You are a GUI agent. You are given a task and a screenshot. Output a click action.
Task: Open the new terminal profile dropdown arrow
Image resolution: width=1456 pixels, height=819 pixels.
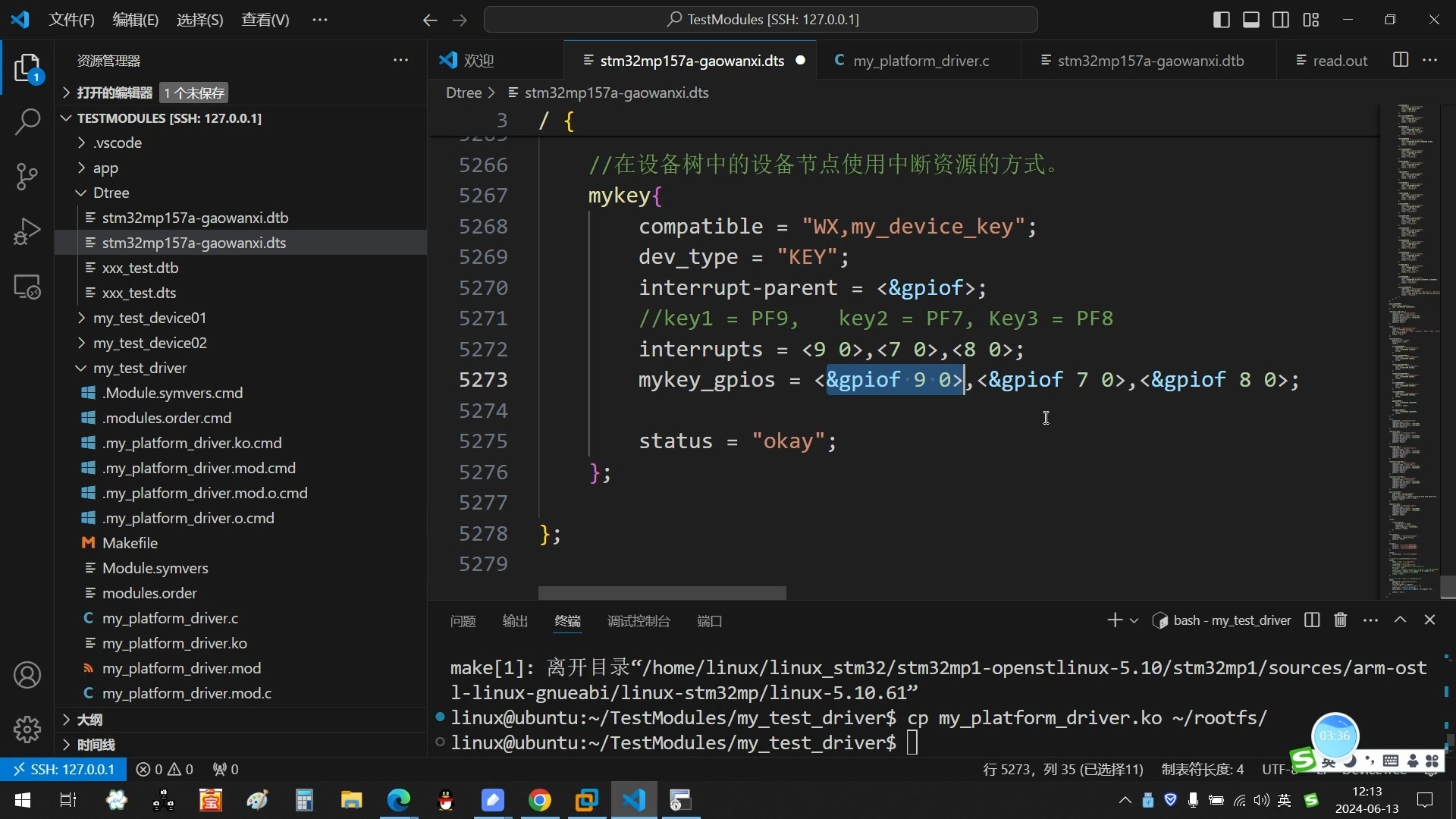click(x=1134, y=620)
